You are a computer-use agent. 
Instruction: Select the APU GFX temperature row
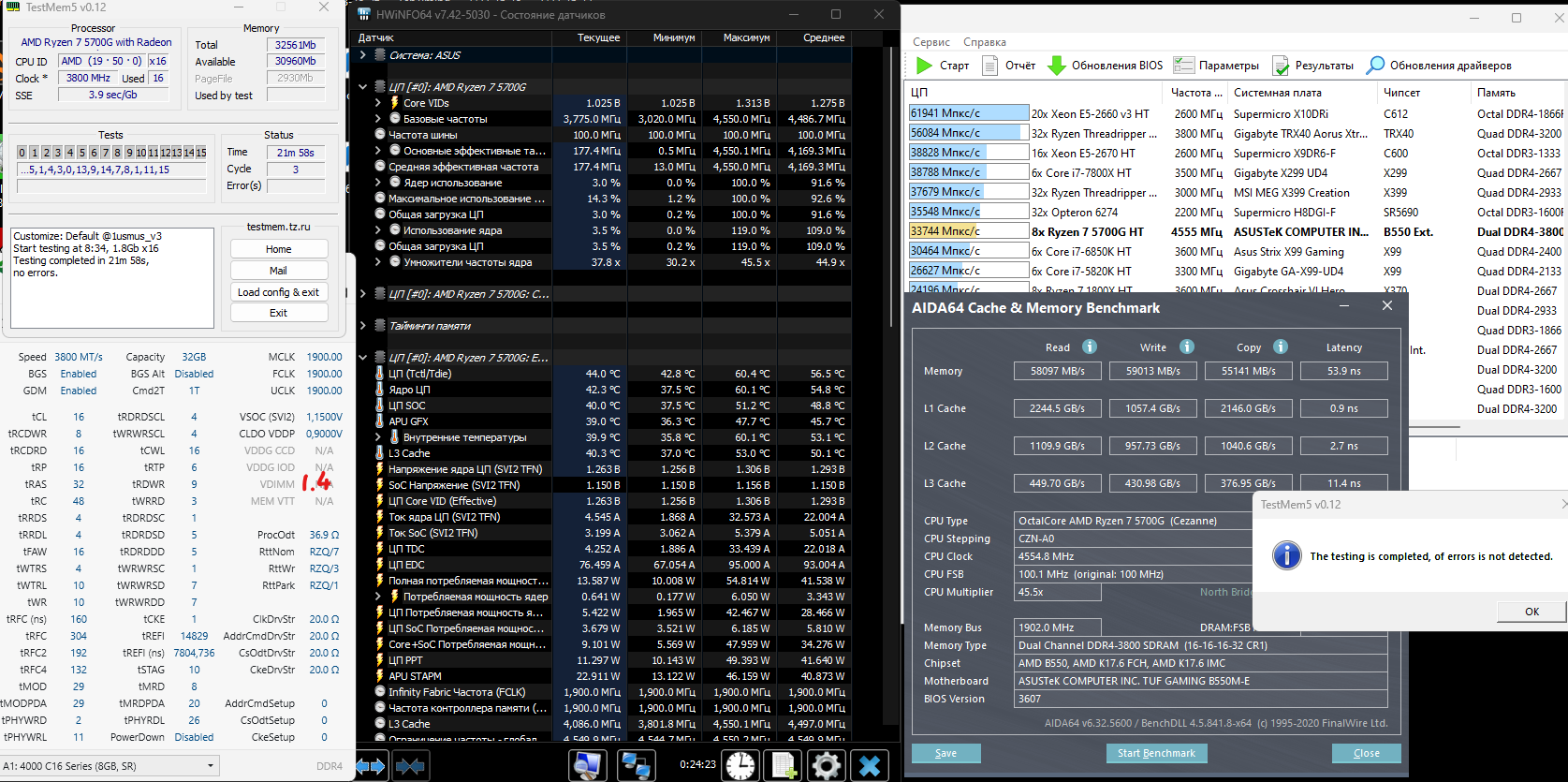coord(605,421)
